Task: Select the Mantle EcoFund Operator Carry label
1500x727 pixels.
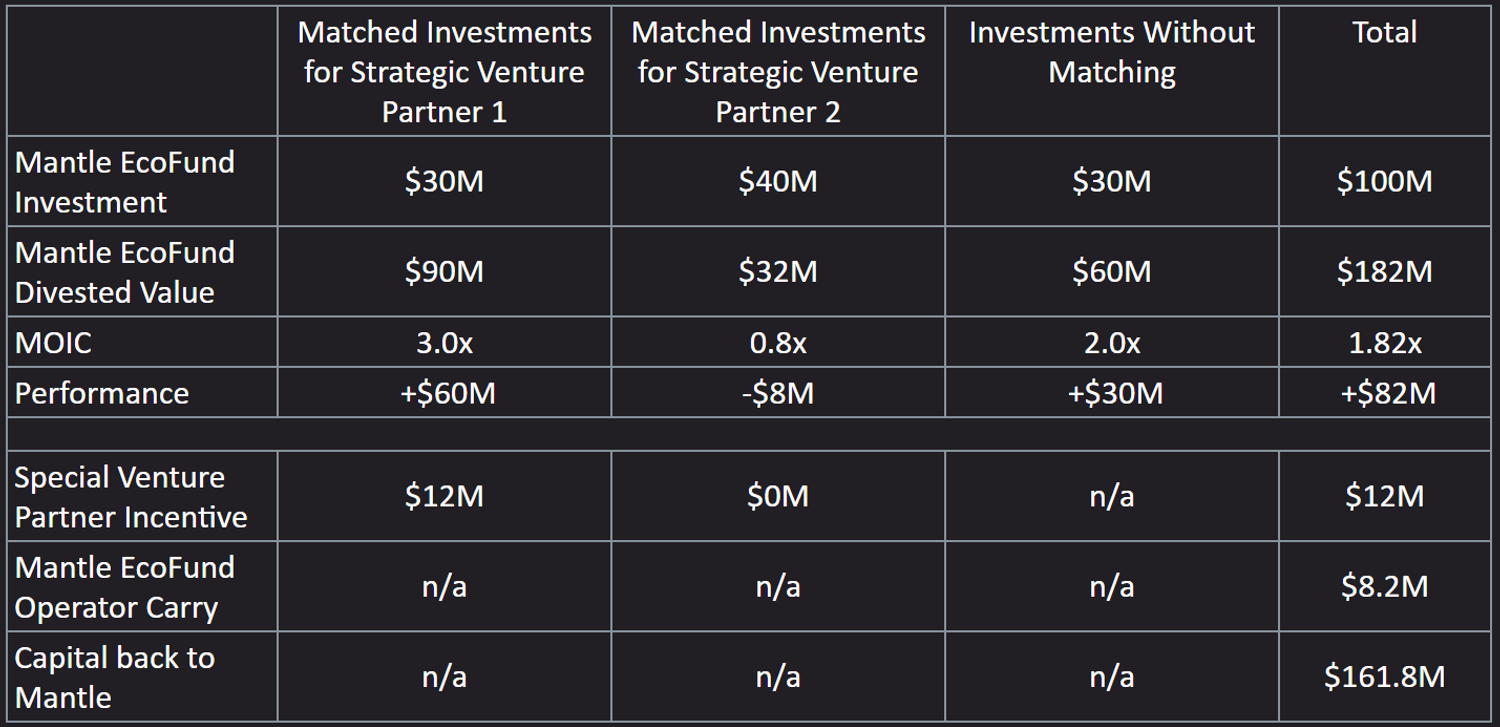Action: tap(125, 587)
